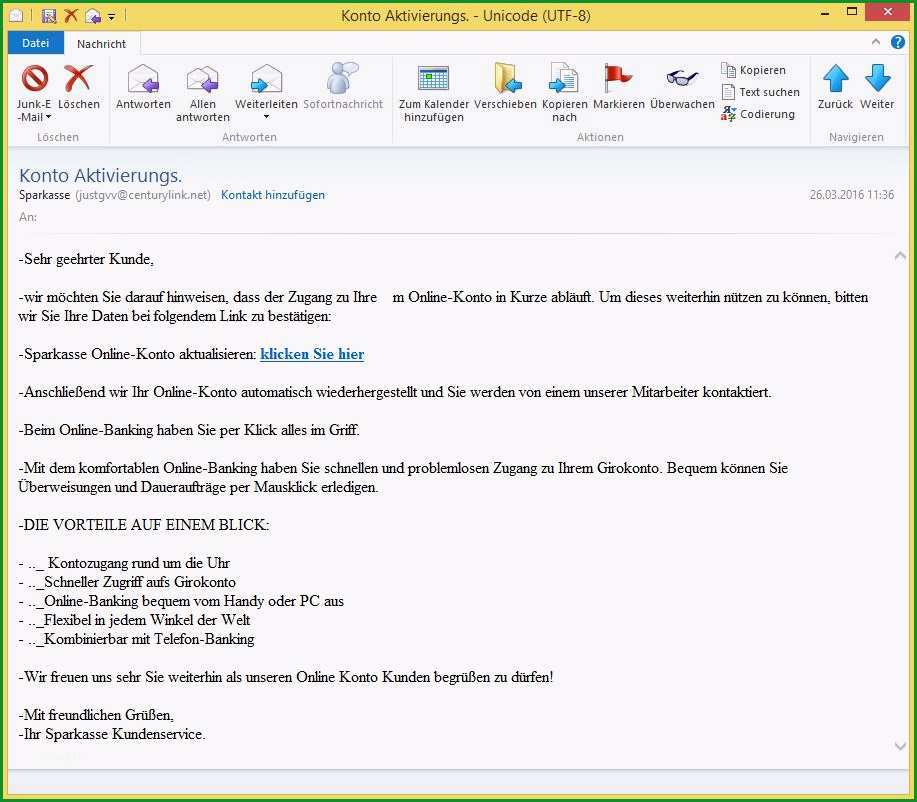Viewport: 917px width, 802px height.
Task: Click the line '-Mit freundlichen Grüßen,'
Action: 96,715
